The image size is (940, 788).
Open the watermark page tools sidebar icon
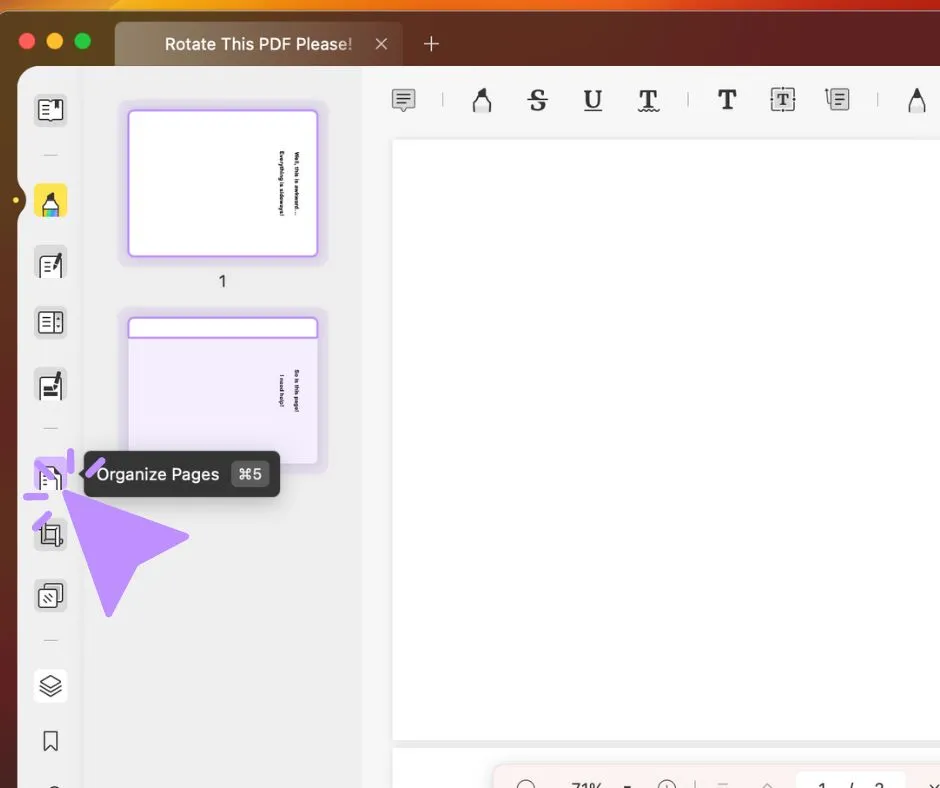click(x=50, y=596)
